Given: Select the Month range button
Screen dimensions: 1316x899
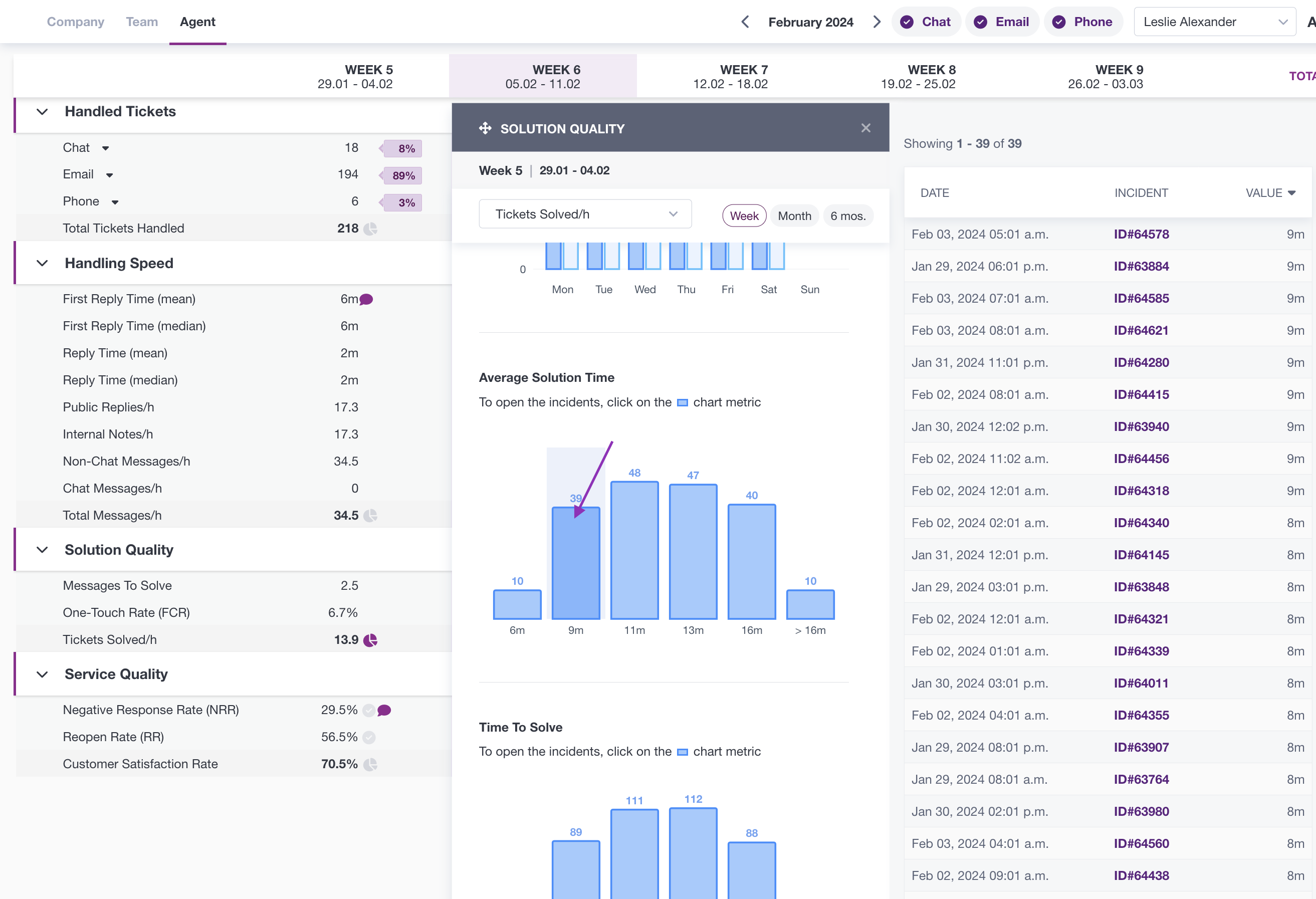Looking at the screenshot, I should pos(794,215).
